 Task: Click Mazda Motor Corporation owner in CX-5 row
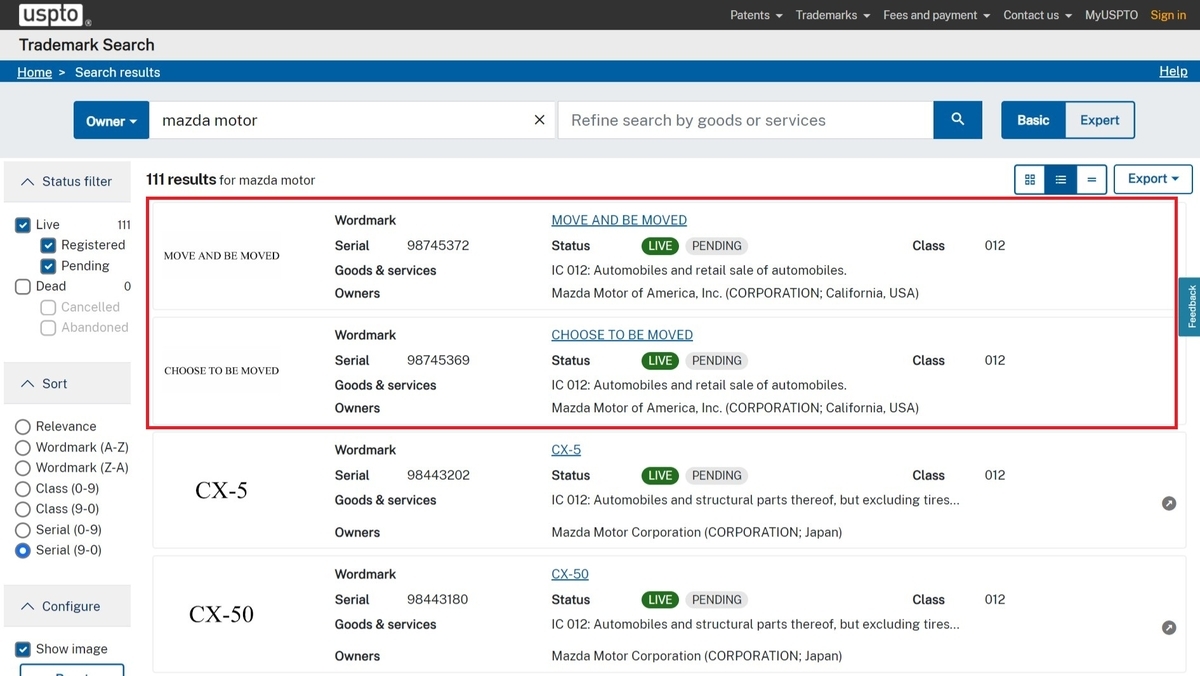(697, 532)
